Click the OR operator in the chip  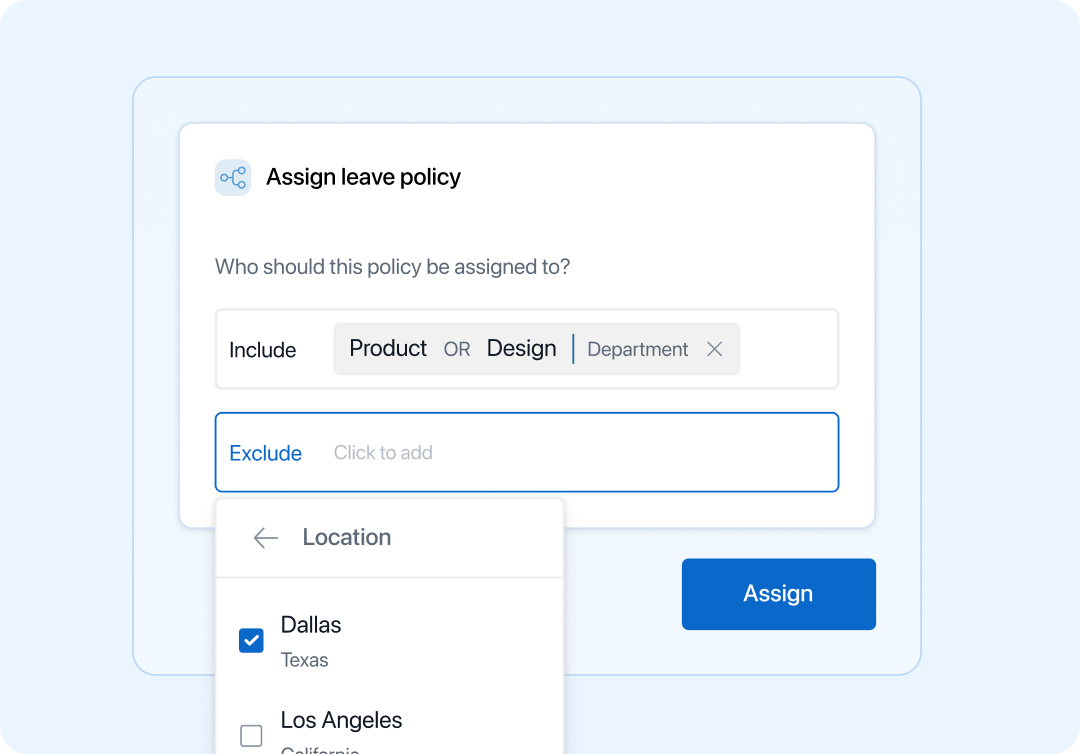[457, 349]
